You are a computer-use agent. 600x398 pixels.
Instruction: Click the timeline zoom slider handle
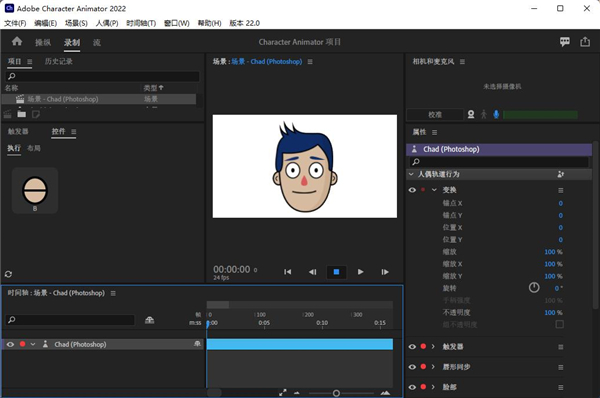[x=336, y=393]
